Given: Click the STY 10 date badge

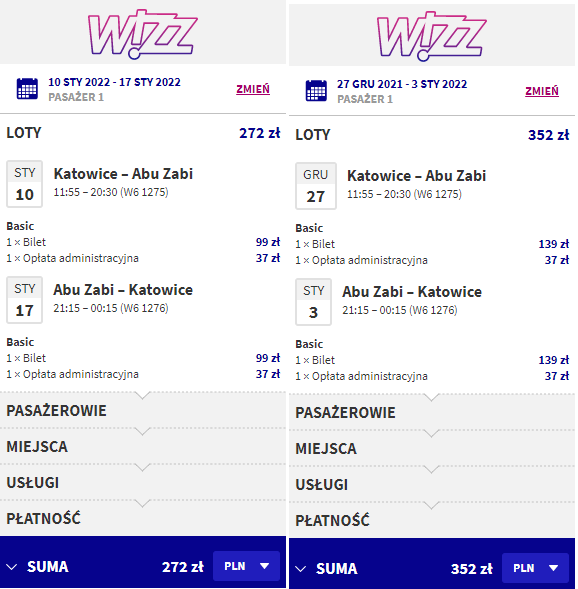Looking at the screenshot, I should [24, 184].
